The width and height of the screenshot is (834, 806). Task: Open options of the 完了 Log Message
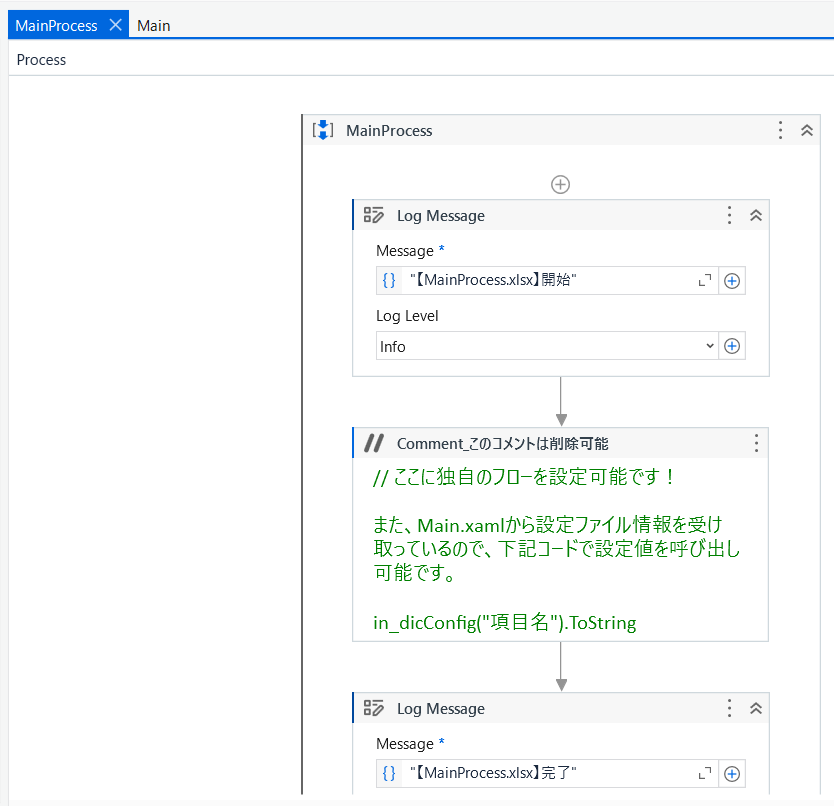729,708
